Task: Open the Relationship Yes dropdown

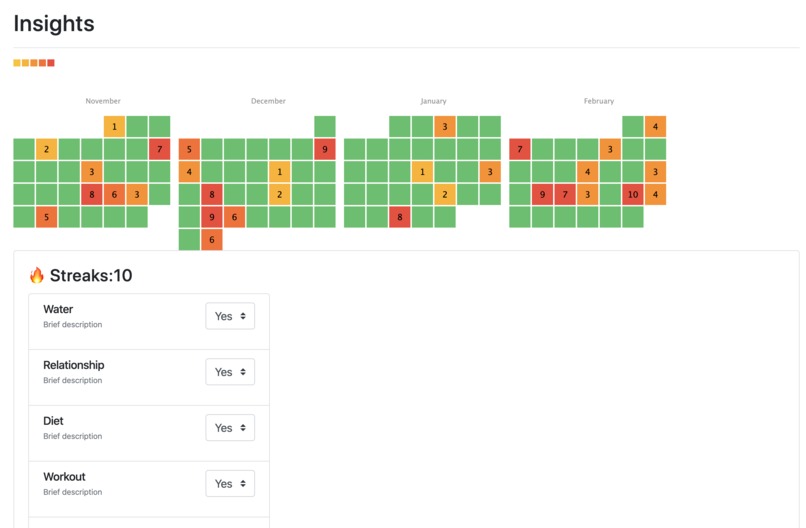Action: click(230, 372)
